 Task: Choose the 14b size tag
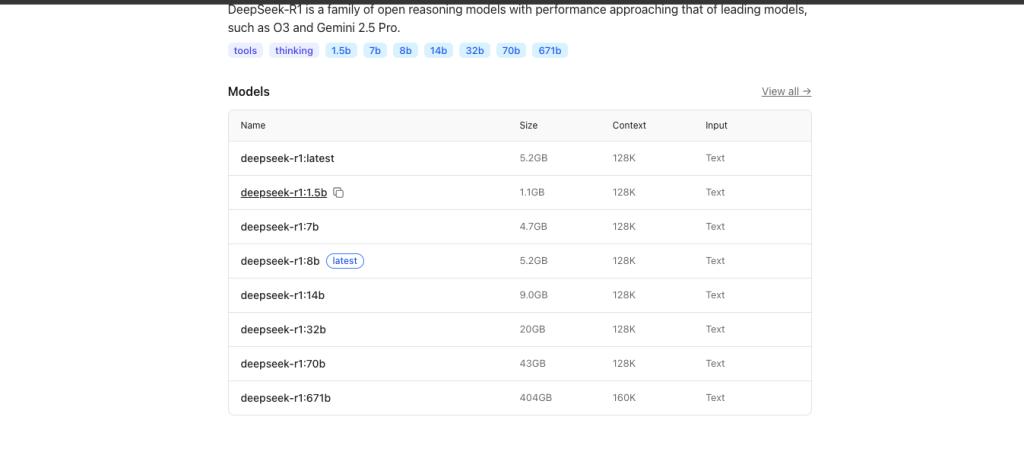438,50
